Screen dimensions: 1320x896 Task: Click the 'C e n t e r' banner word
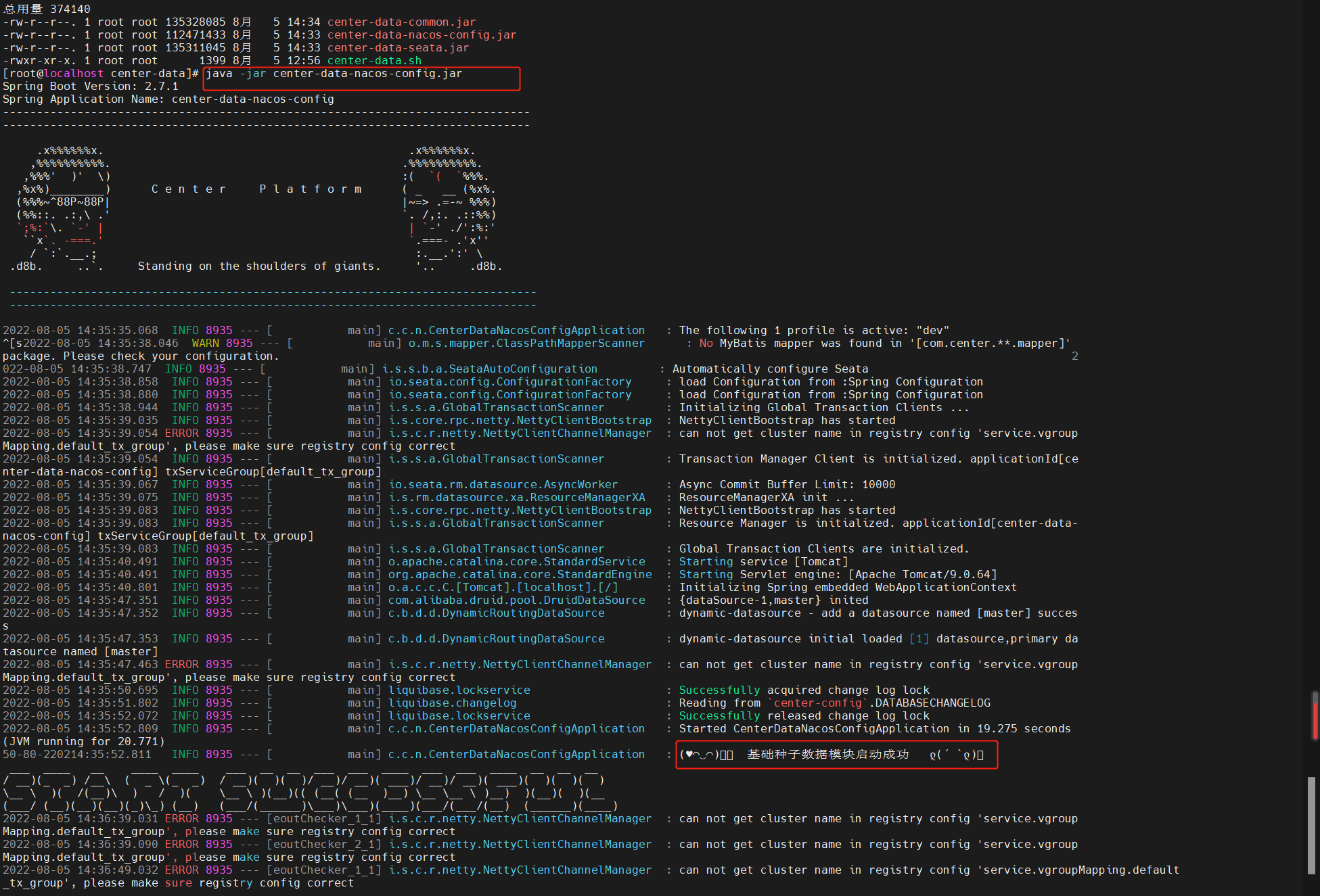tap(189, 189)
